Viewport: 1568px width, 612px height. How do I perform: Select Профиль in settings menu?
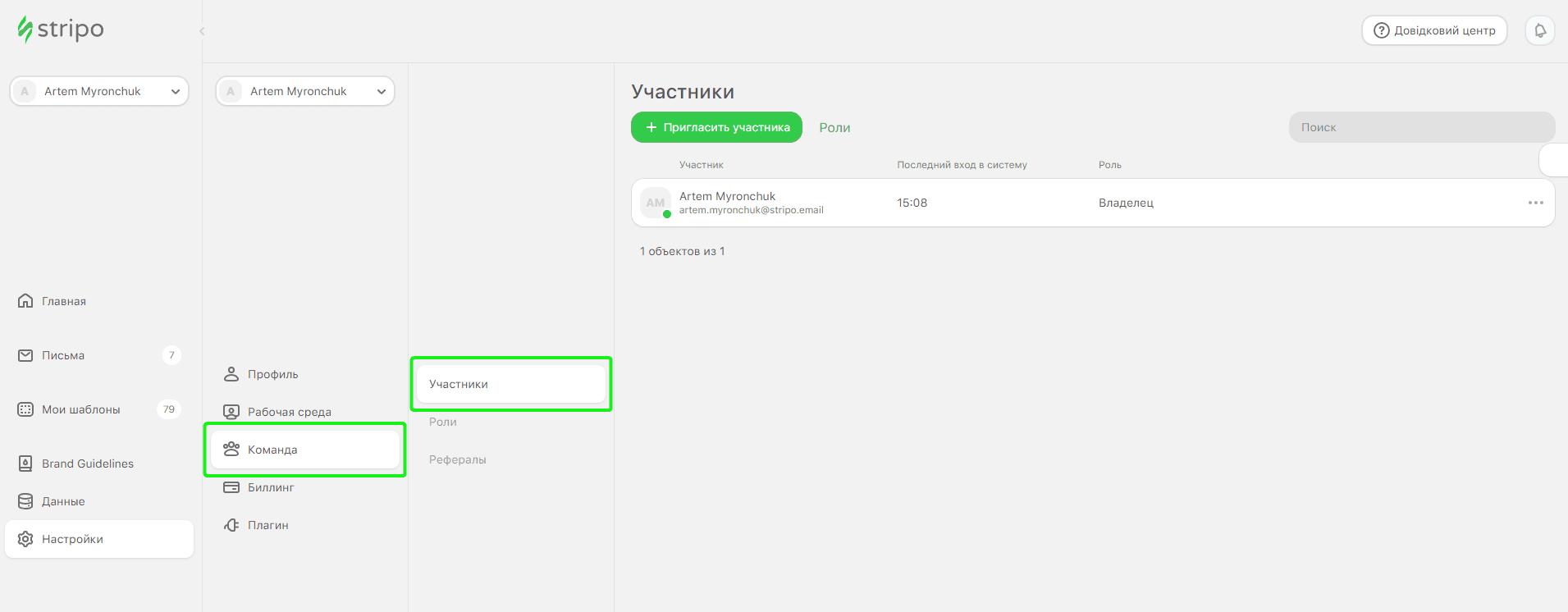click(273, 374)
